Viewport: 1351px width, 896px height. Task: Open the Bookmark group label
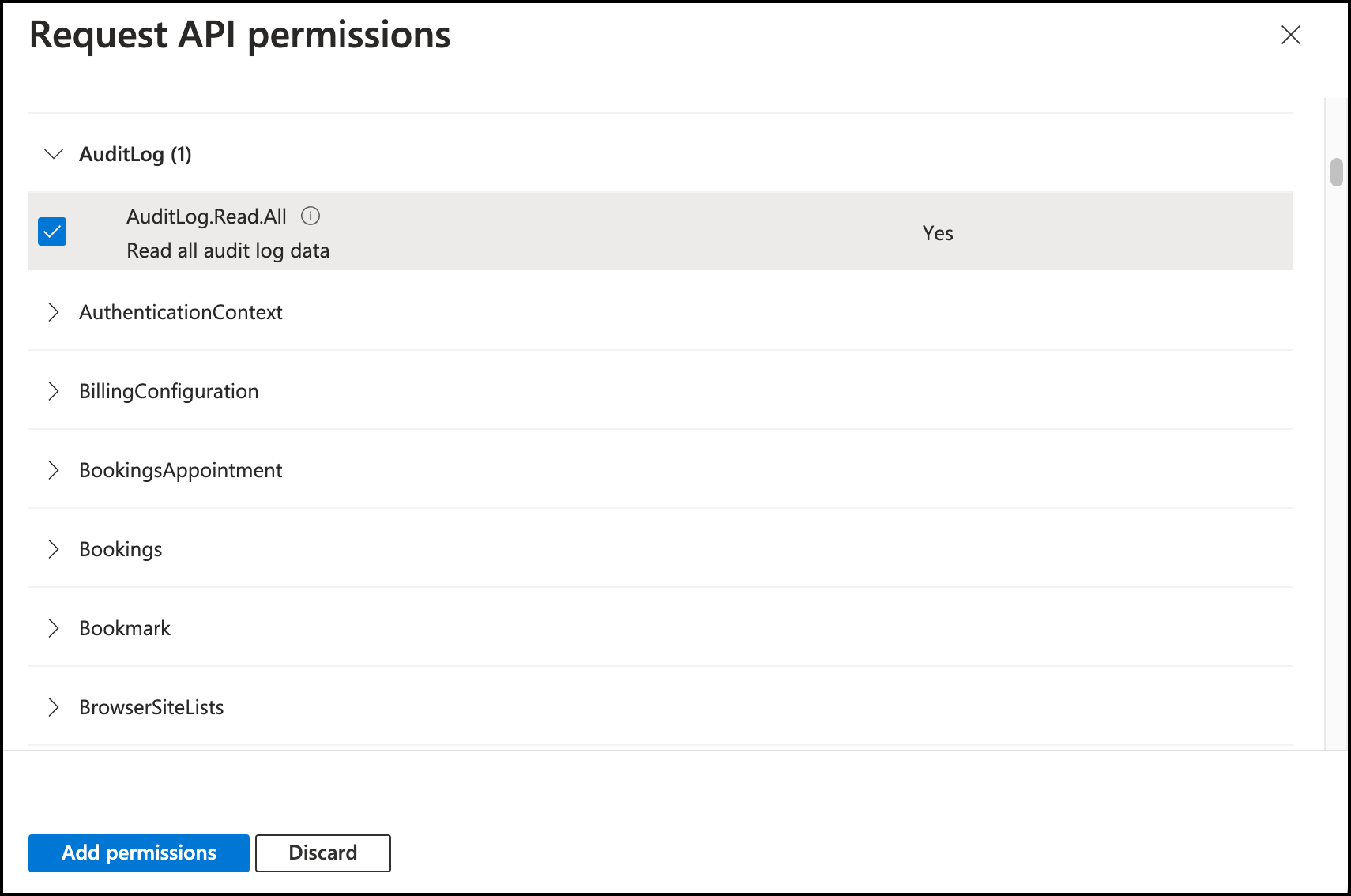(125, 628)
